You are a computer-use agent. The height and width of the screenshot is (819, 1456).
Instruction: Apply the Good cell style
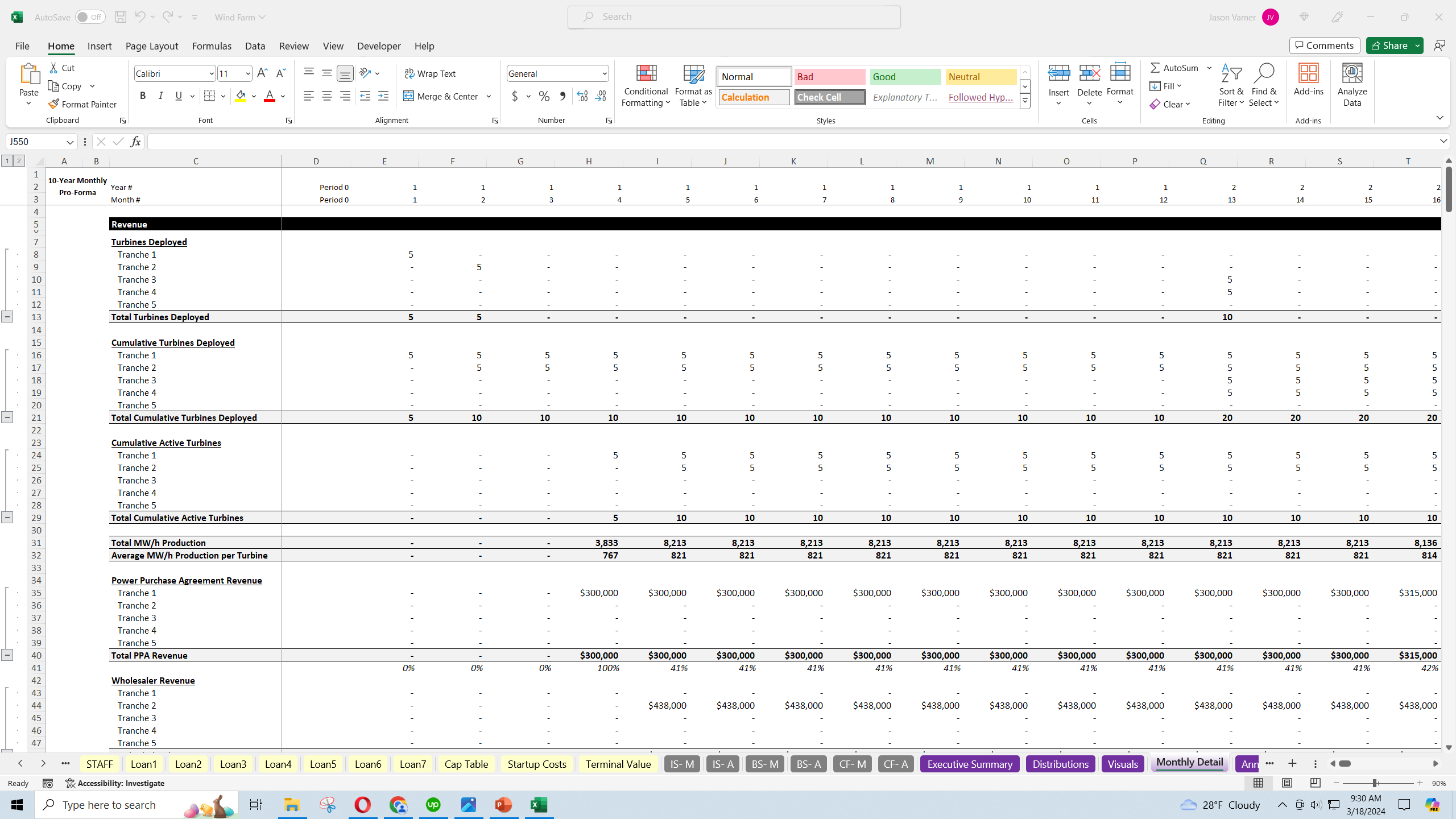pyautogui.click(x=905, y=77)
